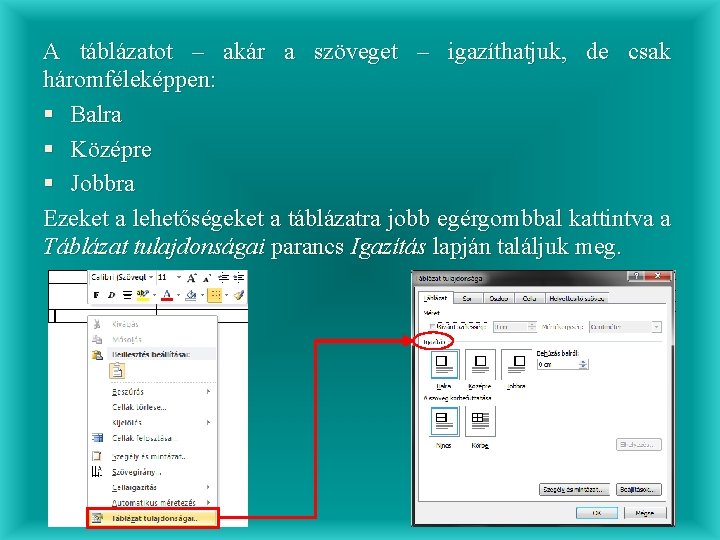Click the center alignment icon in mini toolbar
The height and width of the screenshot is (540, 720).
[x=127, y=295]
